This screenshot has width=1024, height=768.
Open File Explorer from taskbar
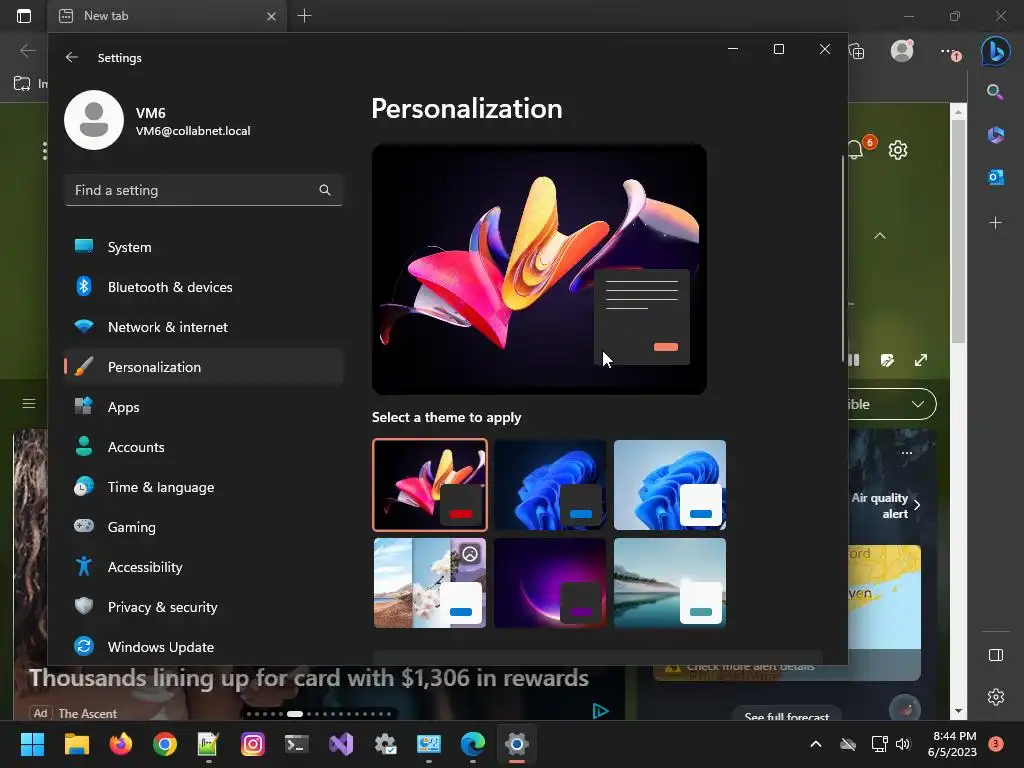pos(76,744)
